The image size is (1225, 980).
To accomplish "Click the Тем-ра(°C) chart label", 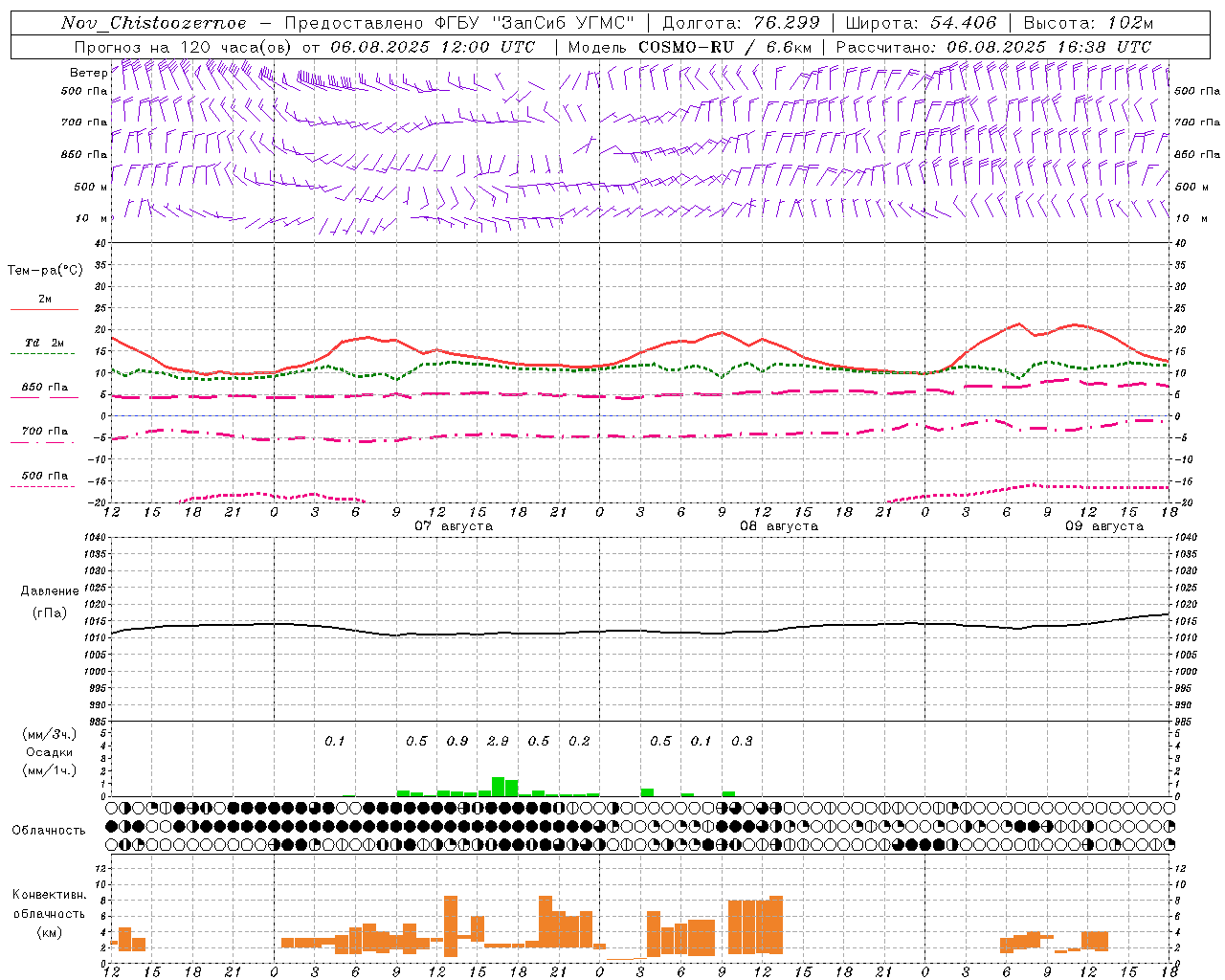I will coord(45,271).
